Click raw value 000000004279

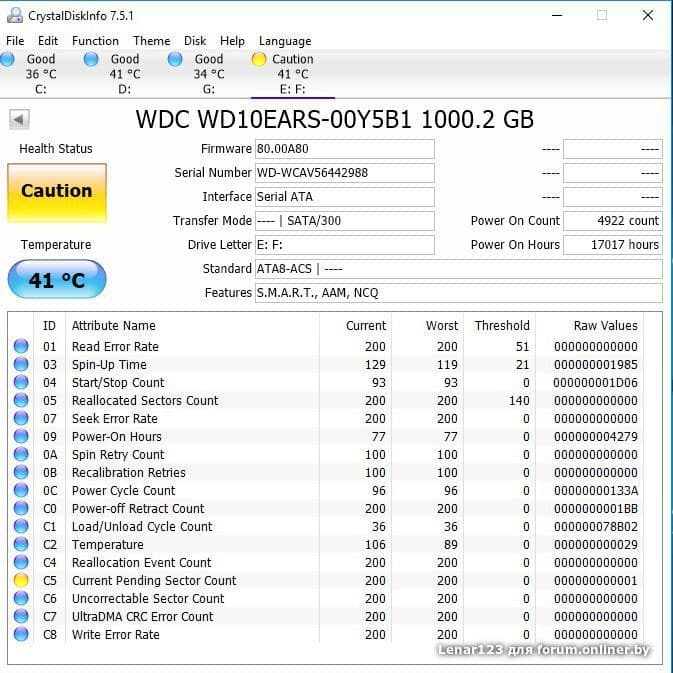pyautogui.click(x=596, y=437)
